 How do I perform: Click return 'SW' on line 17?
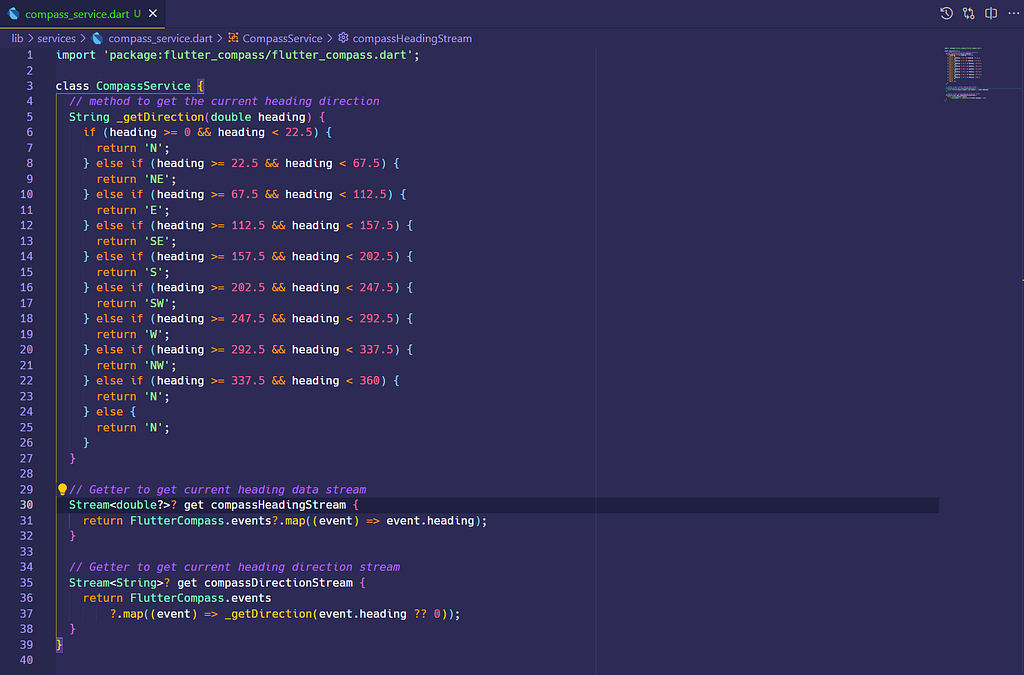point(136,303)
